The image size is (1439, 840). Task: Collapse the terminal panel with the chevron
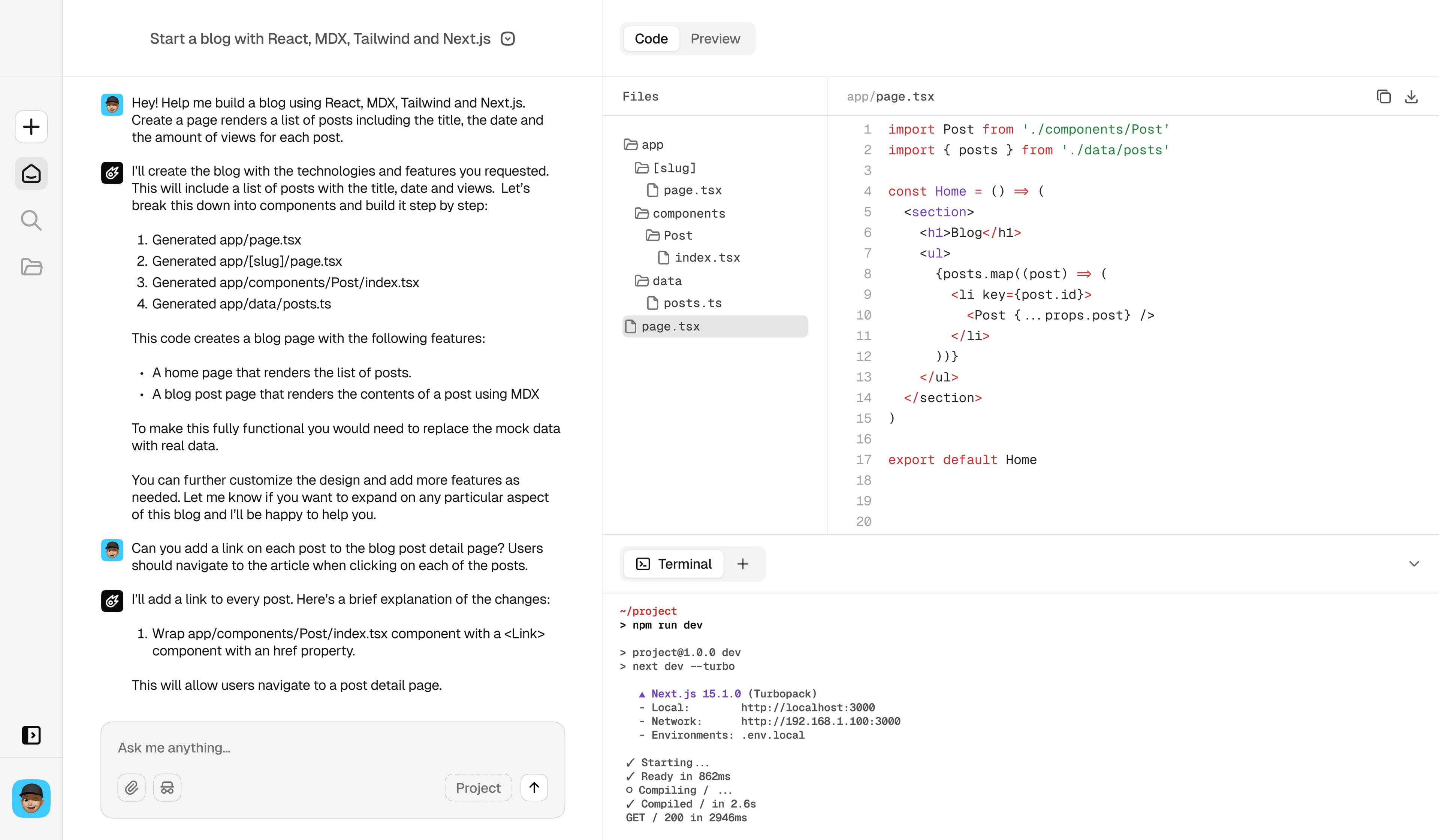(1414, 563)
